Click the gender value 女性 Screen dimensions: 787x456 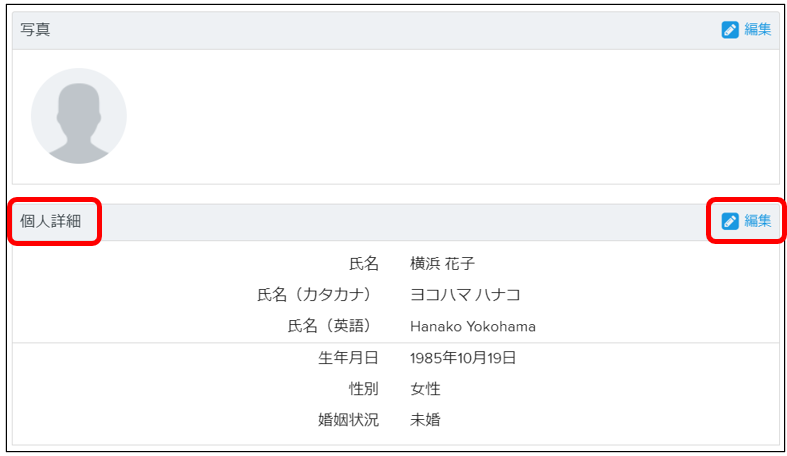pyautogui.click(x=425, y=389)
